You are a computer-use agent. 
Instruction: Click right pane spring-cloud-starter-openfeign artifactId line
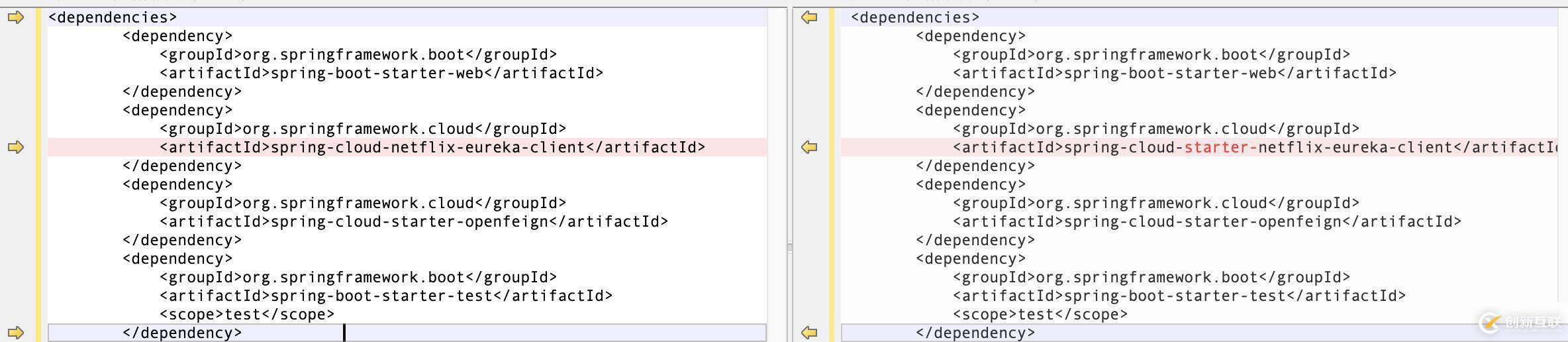(x=1206, y=221)
